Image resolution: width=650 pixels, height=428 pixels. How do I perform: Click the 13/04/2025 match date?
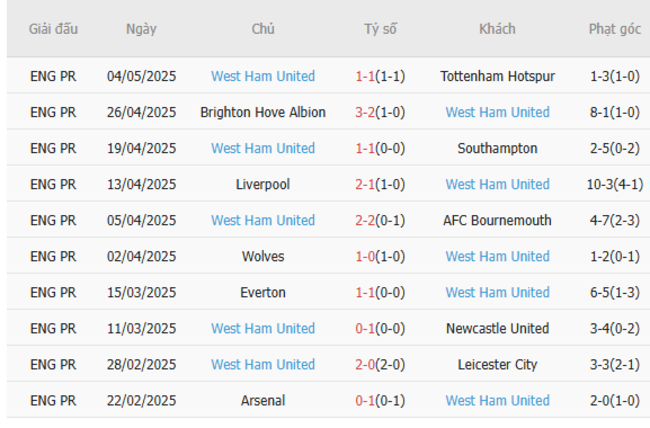click(141, 184)
